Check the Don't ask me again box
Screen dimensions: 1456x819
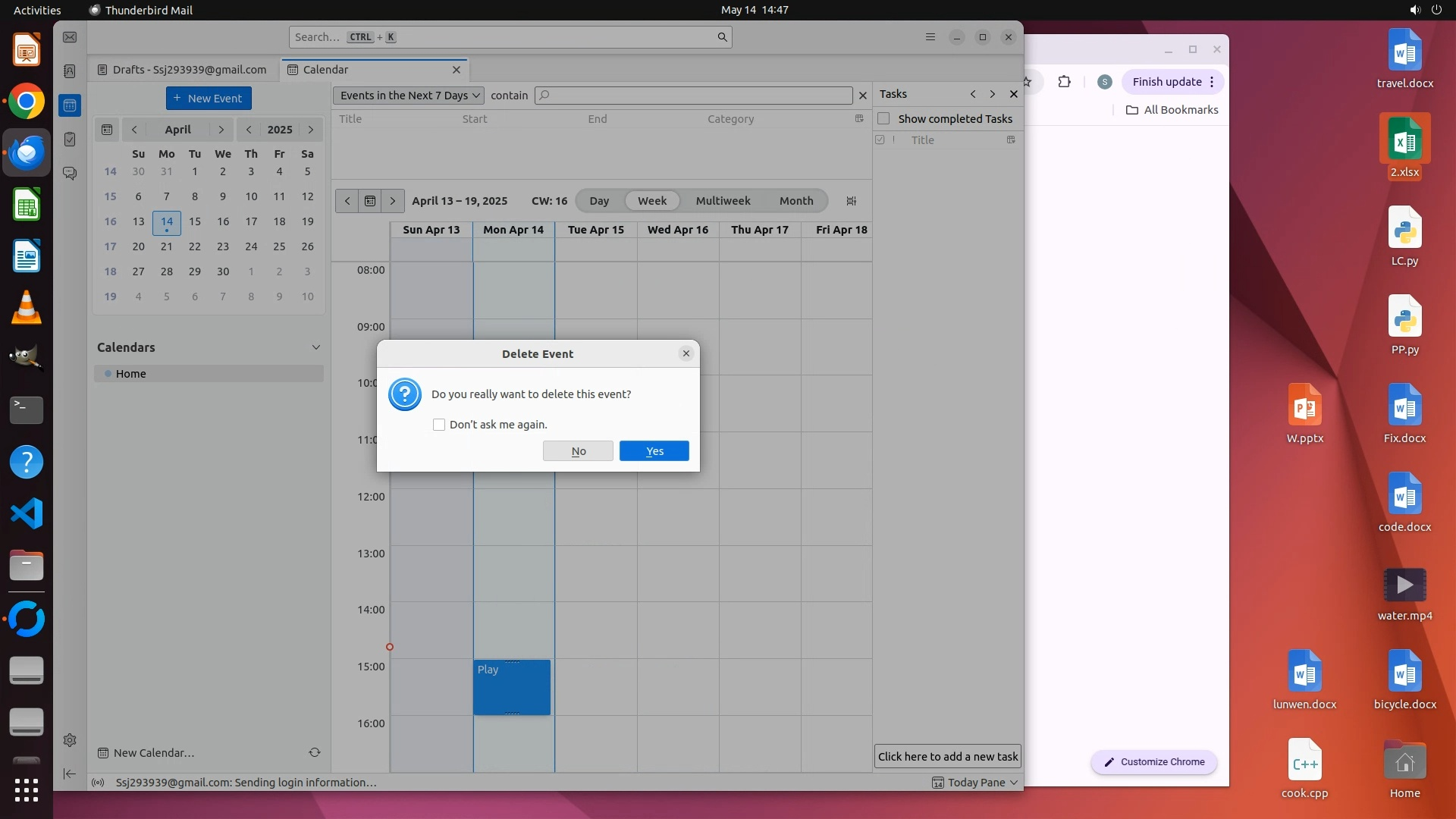click(439, 425)
